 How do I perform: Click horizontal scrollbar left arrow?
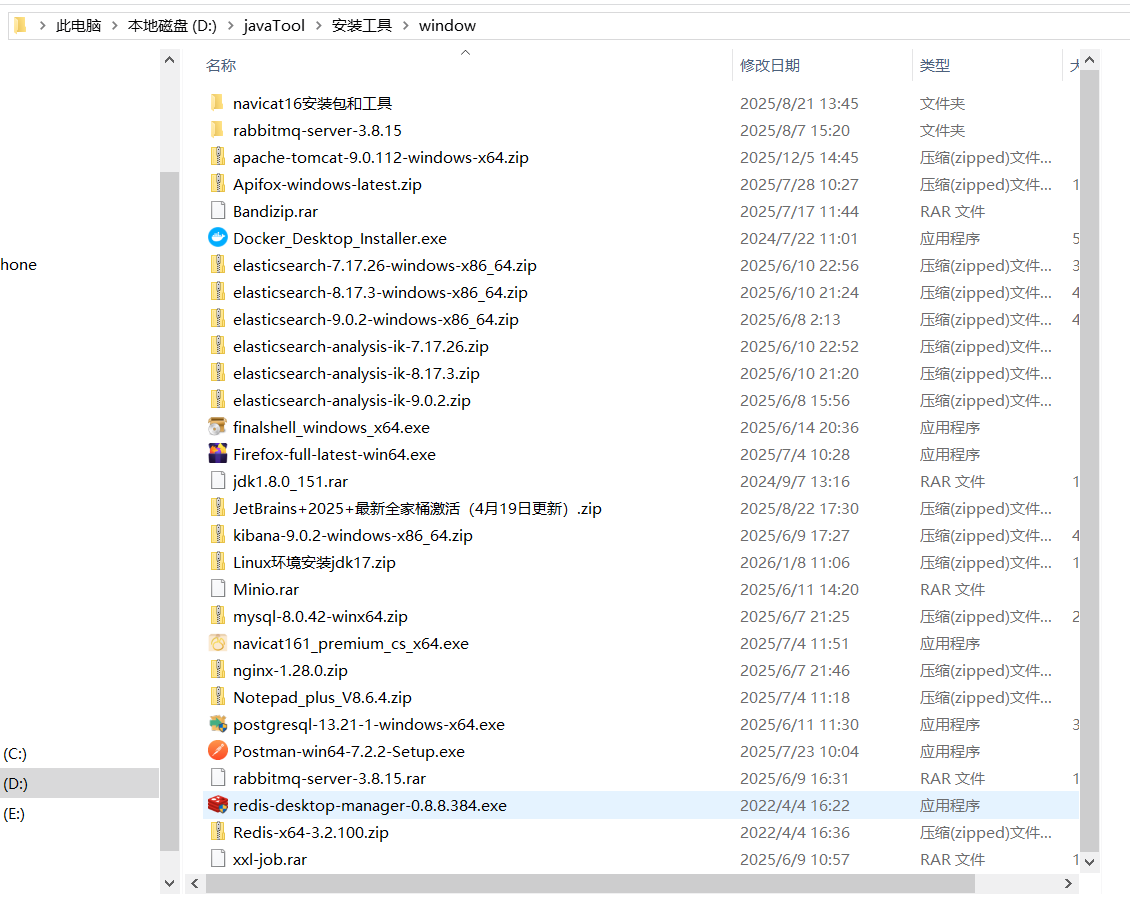(195, 883)
